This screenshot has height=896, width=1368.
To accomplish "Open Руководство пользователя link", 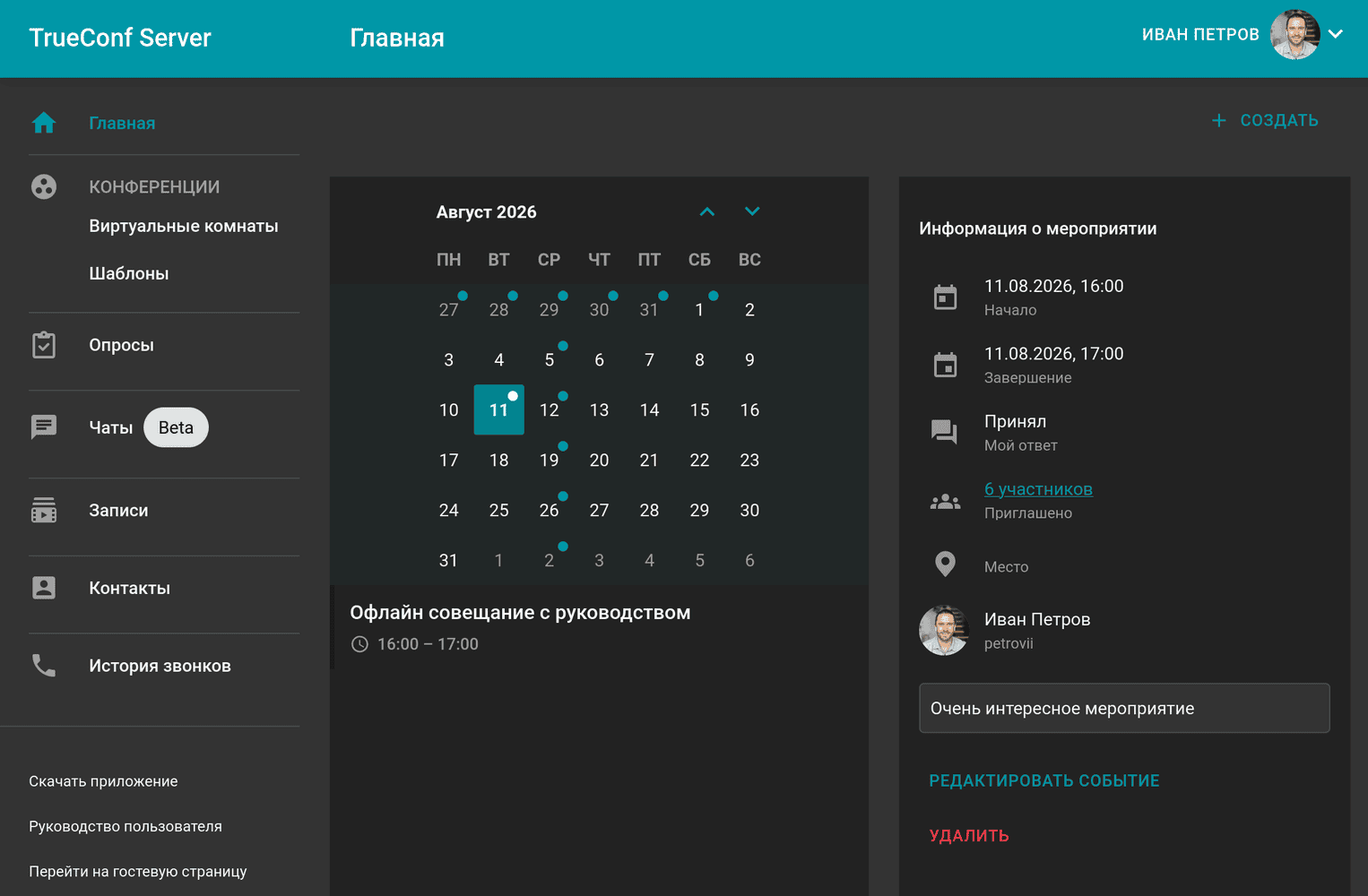I will [126, 826].
